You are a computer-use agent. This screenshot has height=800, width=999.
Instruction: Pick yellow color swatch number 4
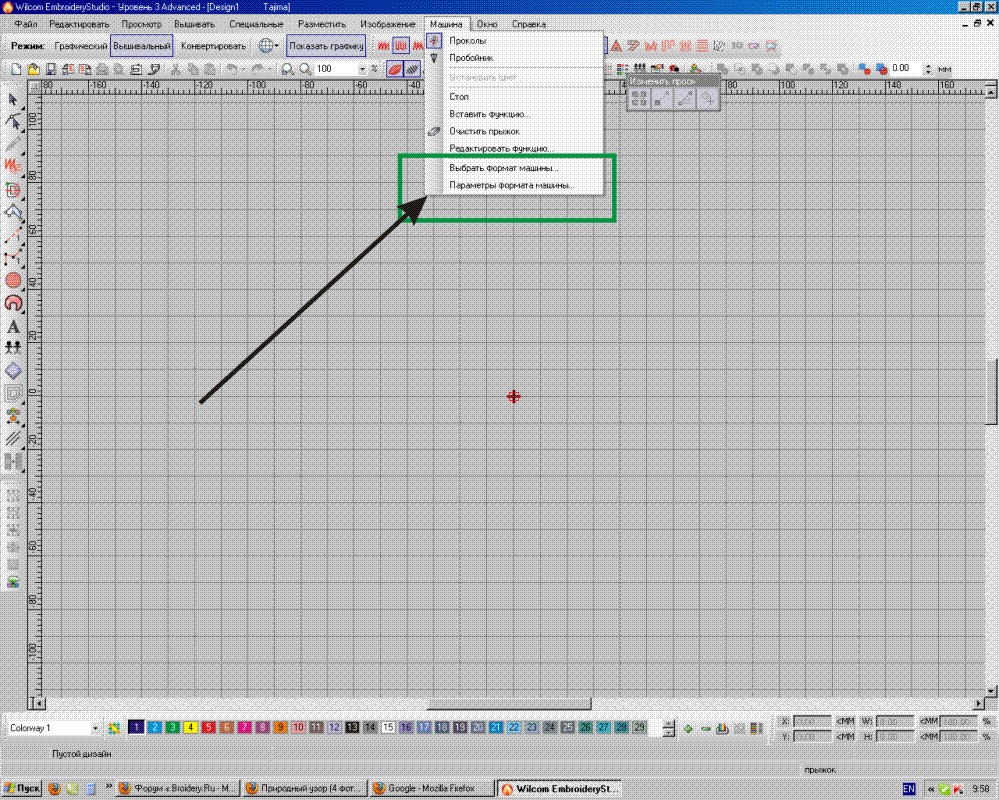[x=190, y=727]
